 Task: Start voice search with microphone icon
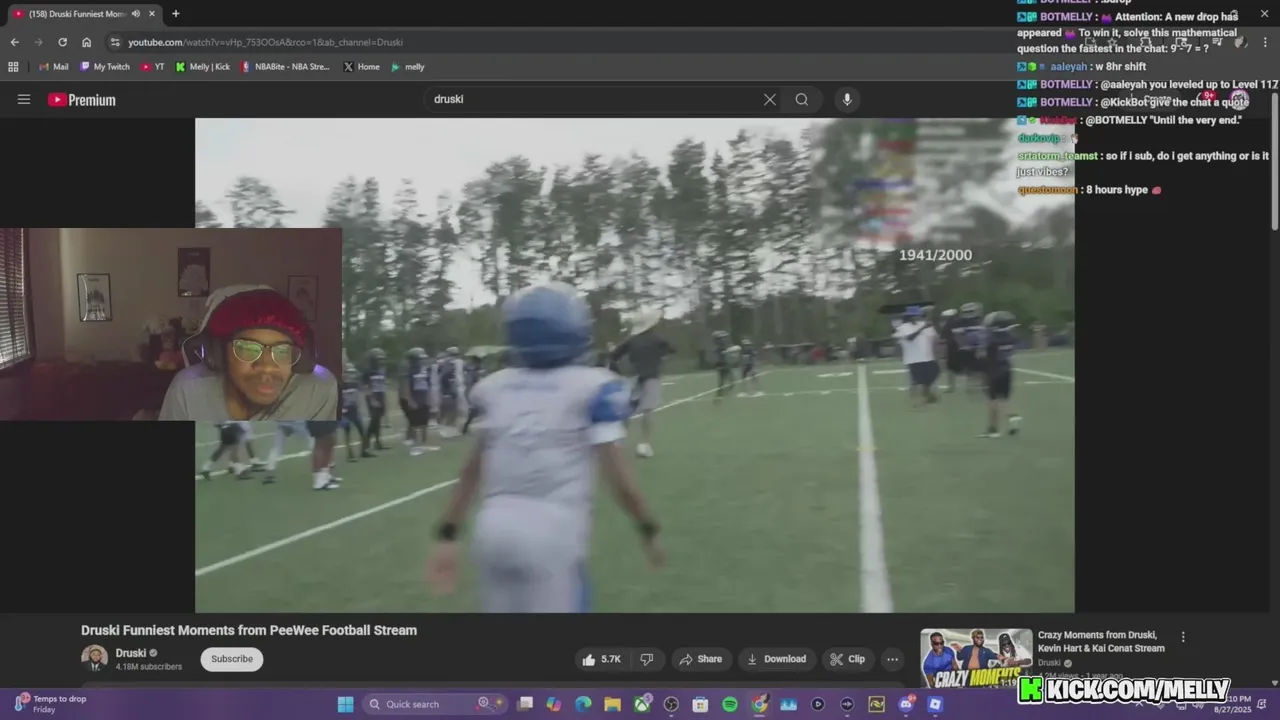tap(847, 99)
